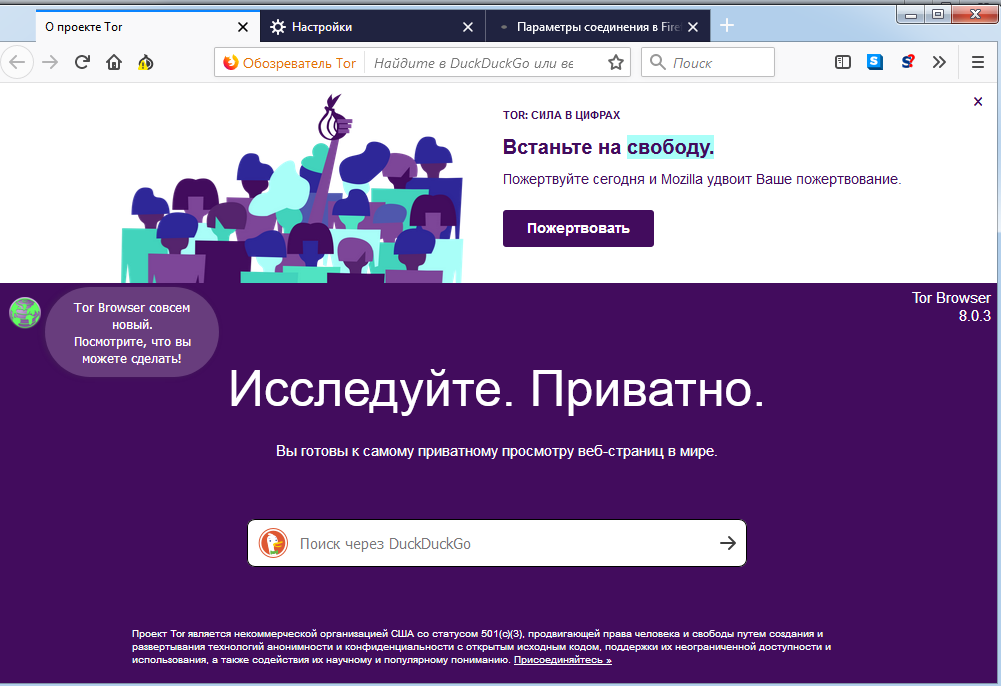The height and width of the screenshot is (686, 1001).
Task: Focus the Поиск через DuckDuckGo field
Action: click(x=497, y=543)
